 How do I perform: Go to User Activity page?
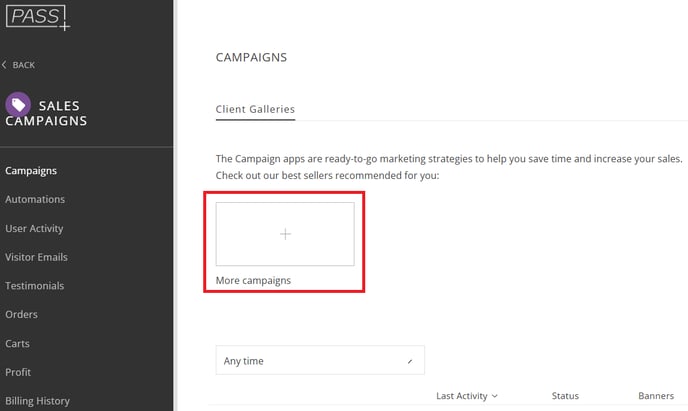[34, 229]
